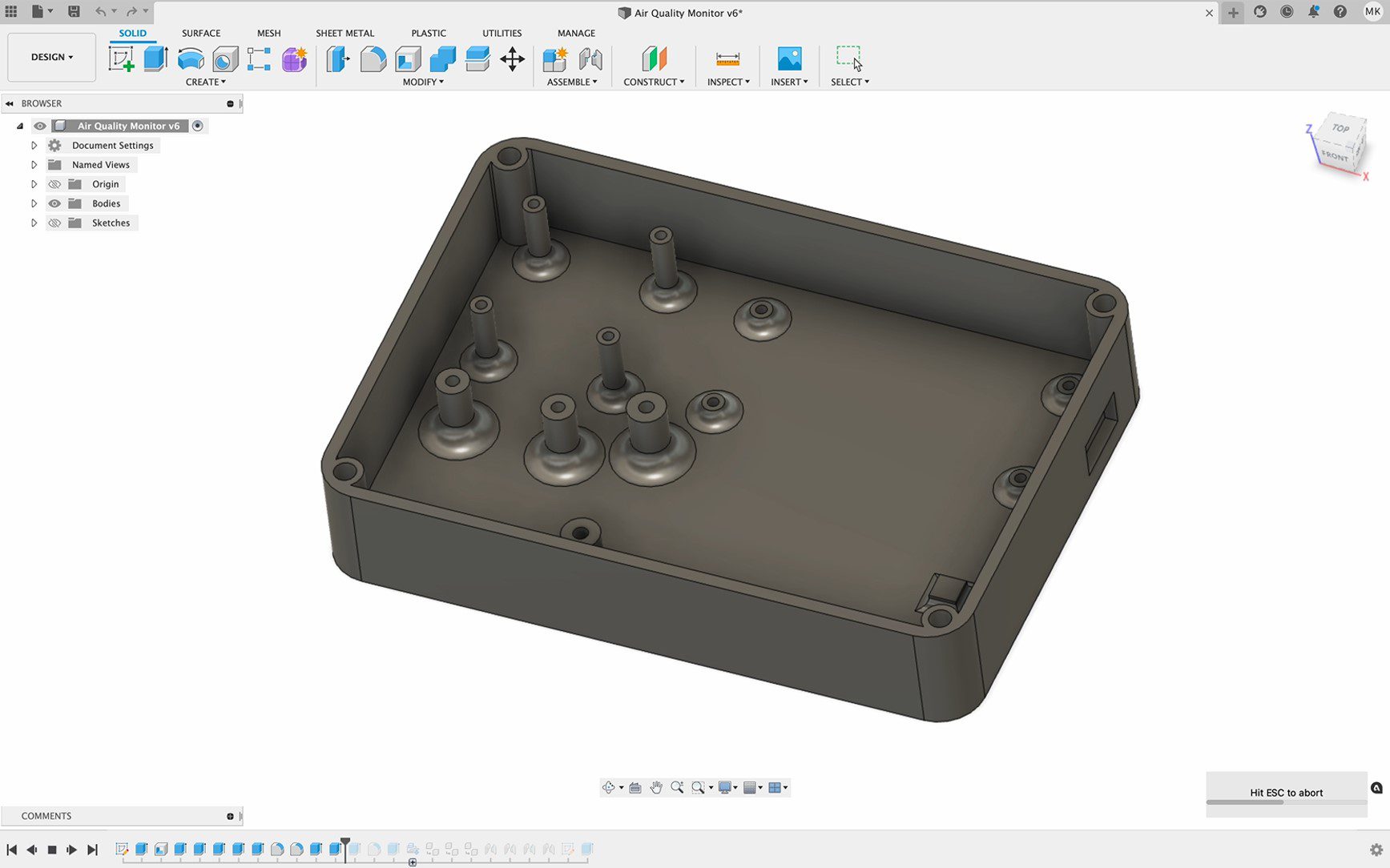Activate the Press Pull tool

[337, 58]
